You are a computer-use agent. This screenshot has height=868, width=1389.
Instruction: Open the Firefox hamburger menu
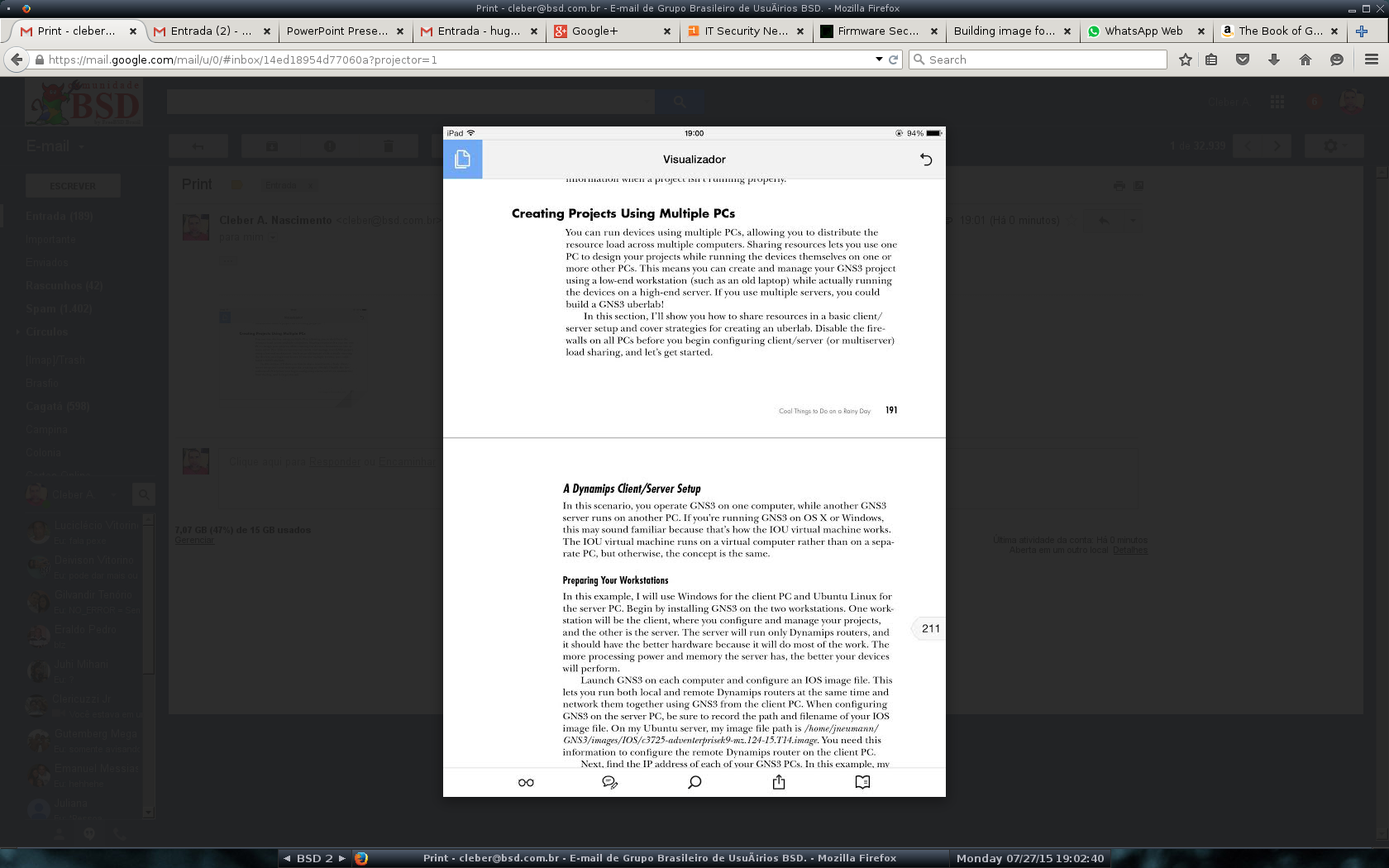[1372, 60]
